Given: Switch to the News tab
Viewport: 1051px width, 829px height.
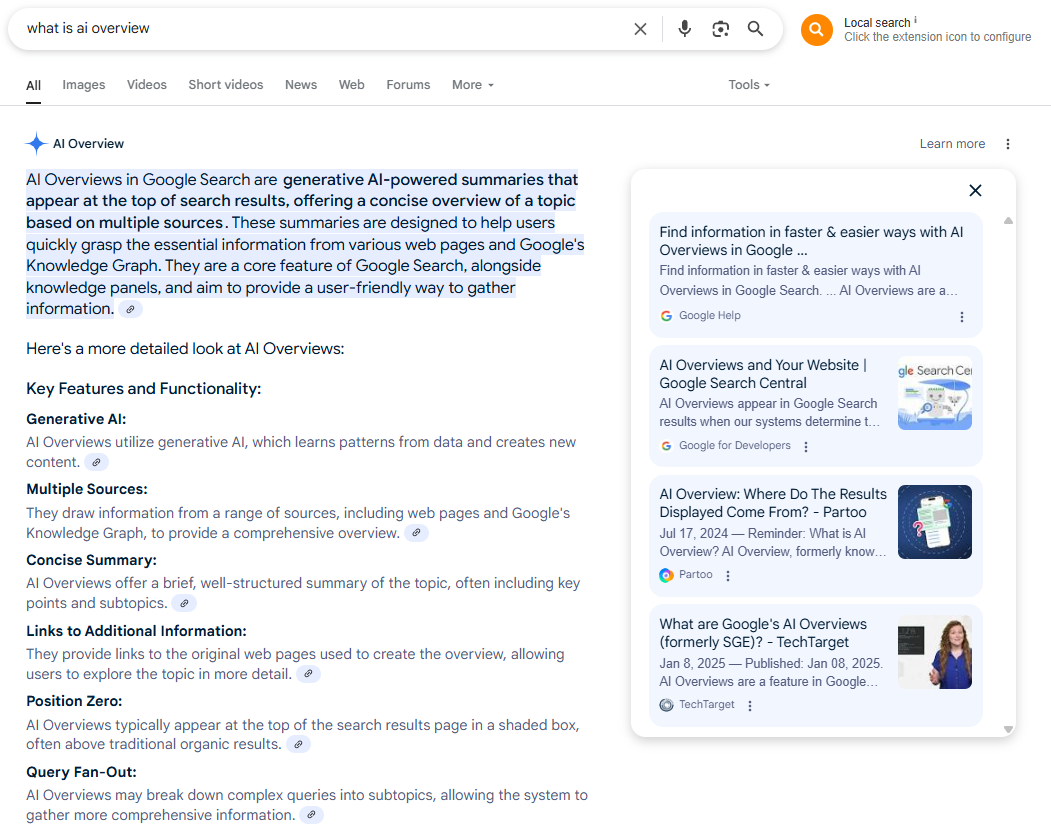Looking at the screenshot, I should [x=301, y=85].
